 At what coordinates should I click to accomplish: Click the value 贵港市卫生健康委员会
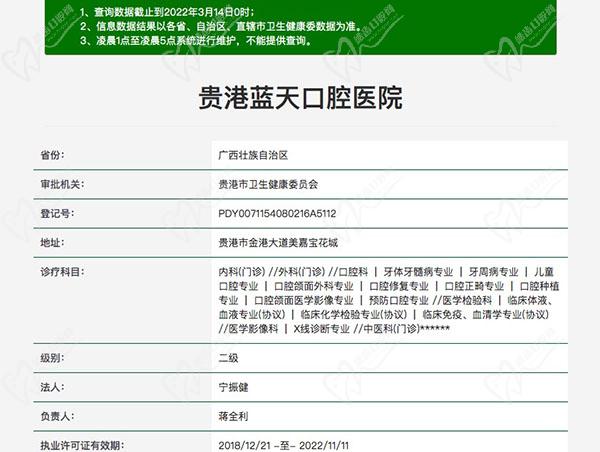268,184
